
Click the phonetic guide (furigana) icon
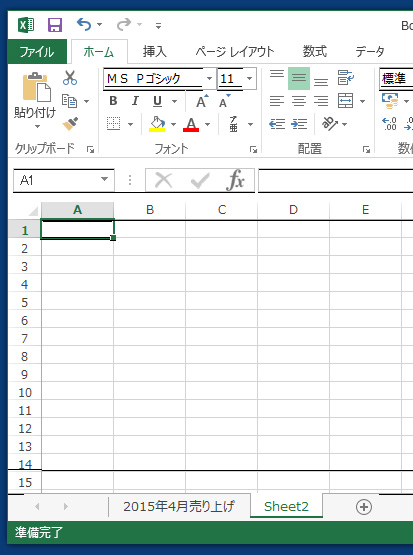233,124
